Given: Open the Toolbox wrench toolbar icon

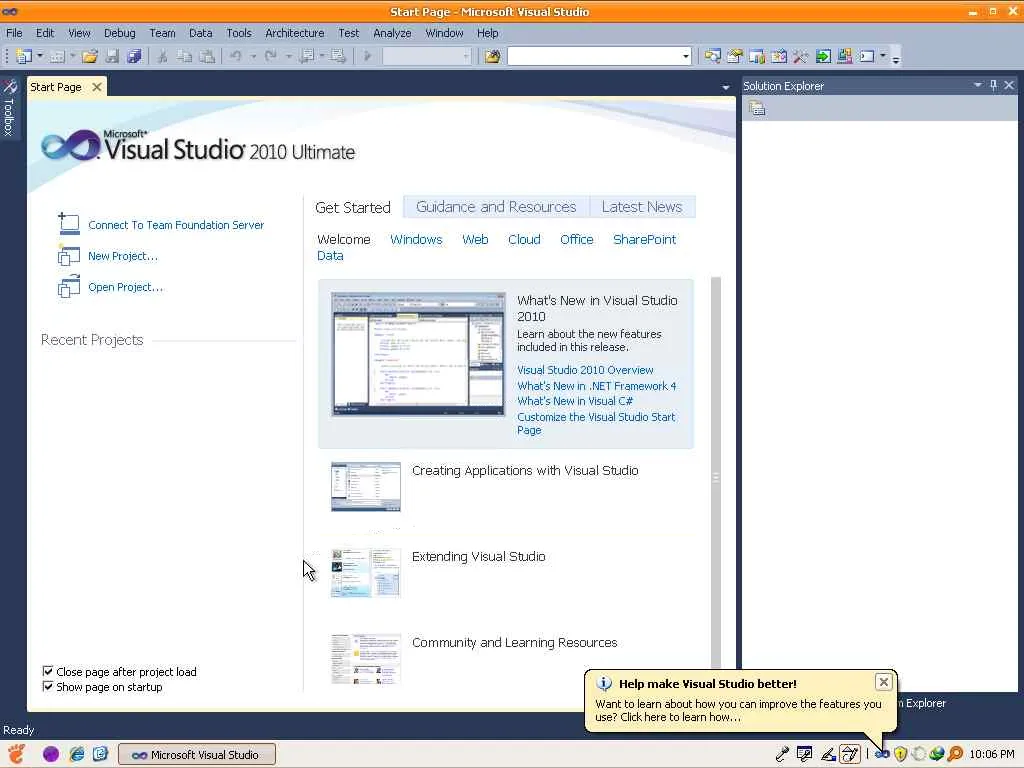Looking at the screenshot, I should point(801,57).
